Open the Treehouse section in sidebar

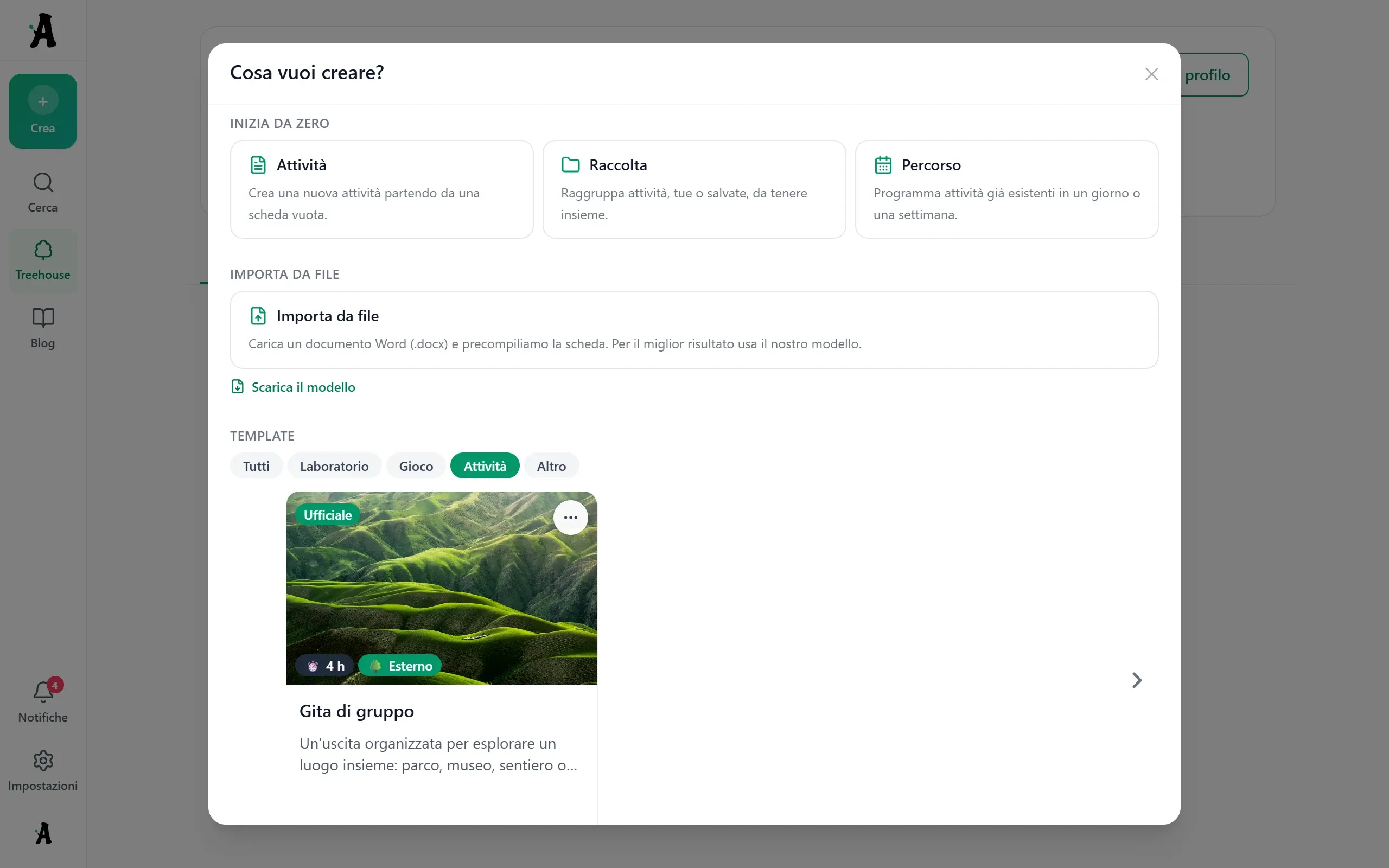43,260
